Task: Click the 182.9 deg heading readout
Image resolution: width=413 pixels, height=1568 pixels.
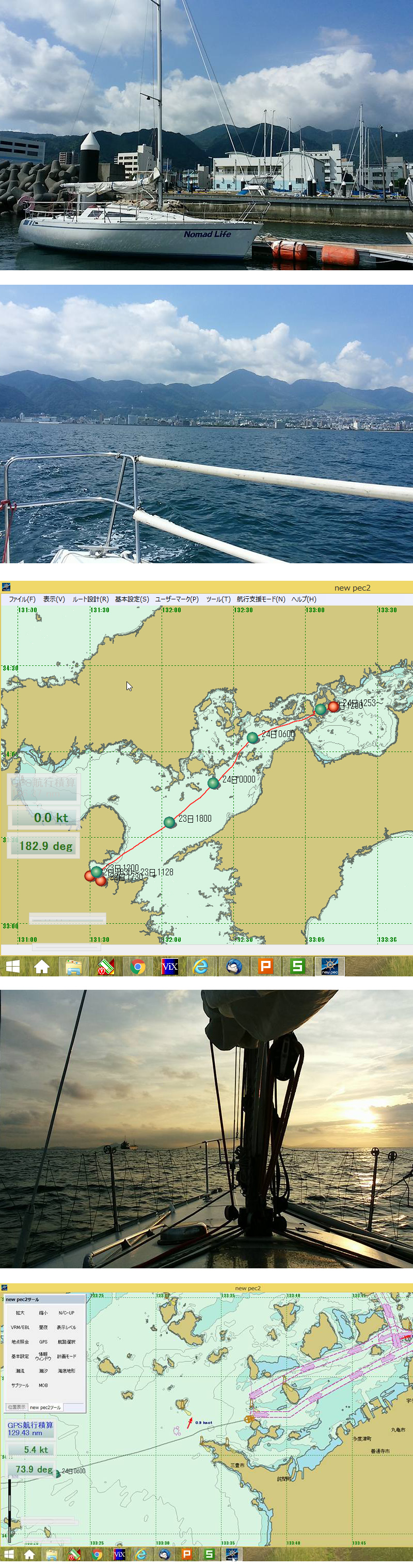Action: [x=43, y=845]
